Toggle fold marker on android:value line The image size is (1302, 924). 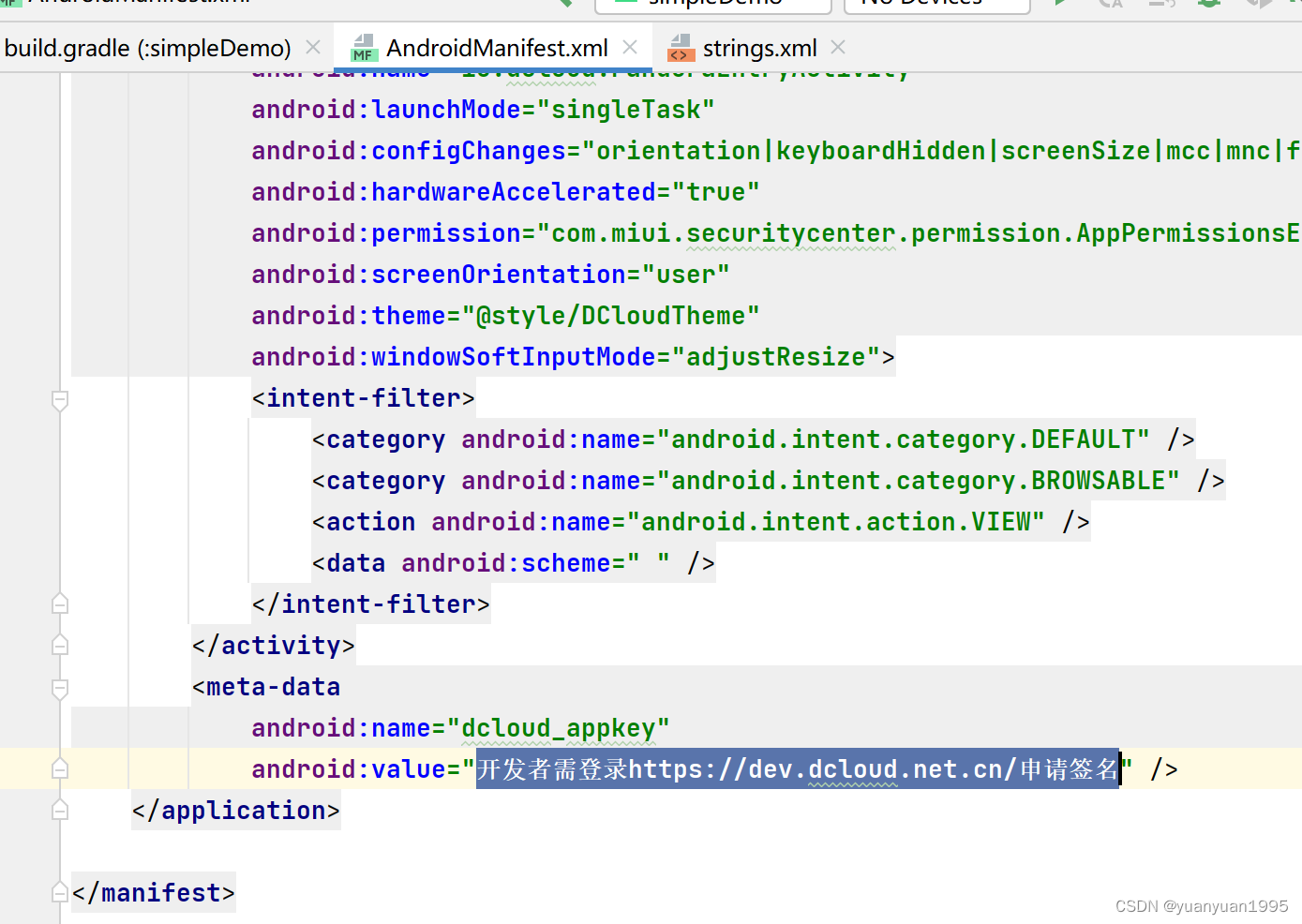pos(60,768)
